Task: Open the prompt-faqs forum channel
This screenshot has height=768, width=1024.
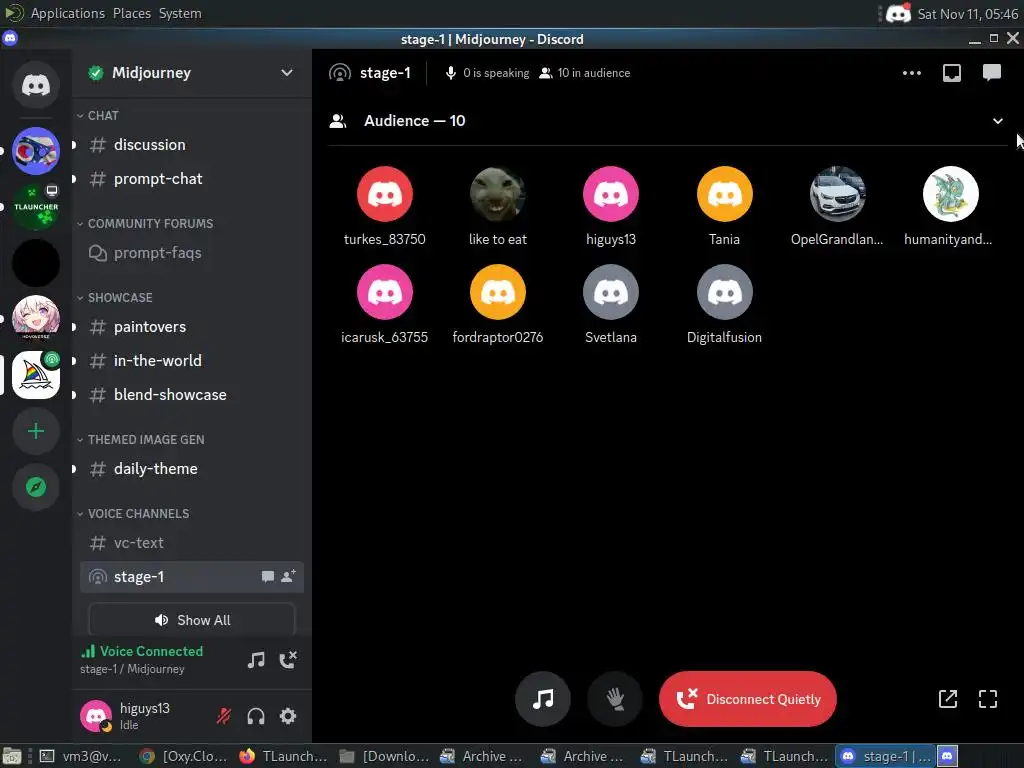Action: pyautogui.click(x=192, y=253)
